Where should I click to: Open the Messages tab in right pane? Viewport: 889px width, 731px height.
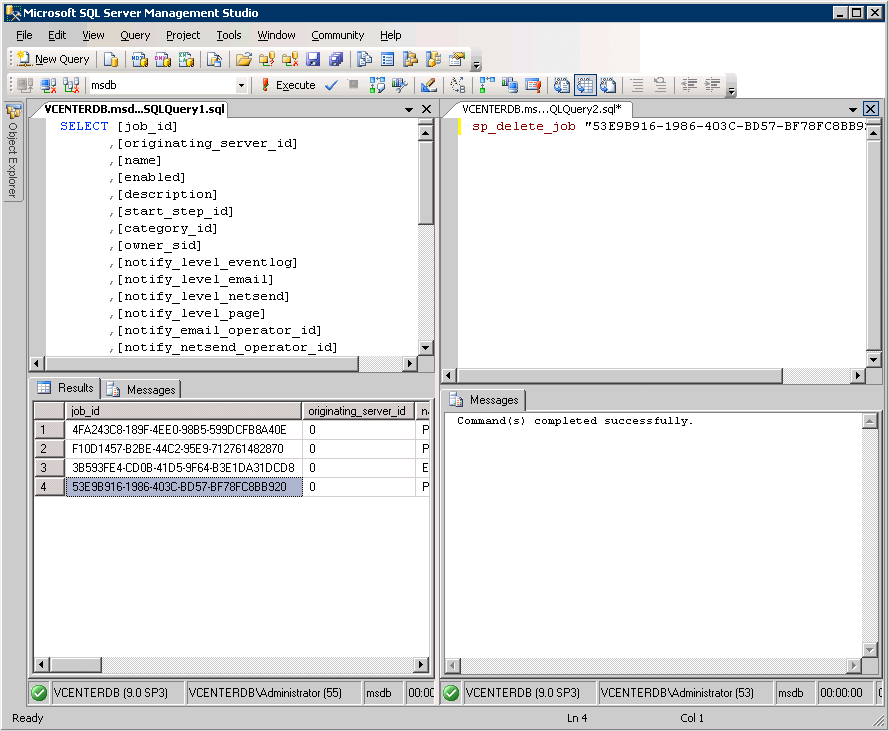[484, 400]
